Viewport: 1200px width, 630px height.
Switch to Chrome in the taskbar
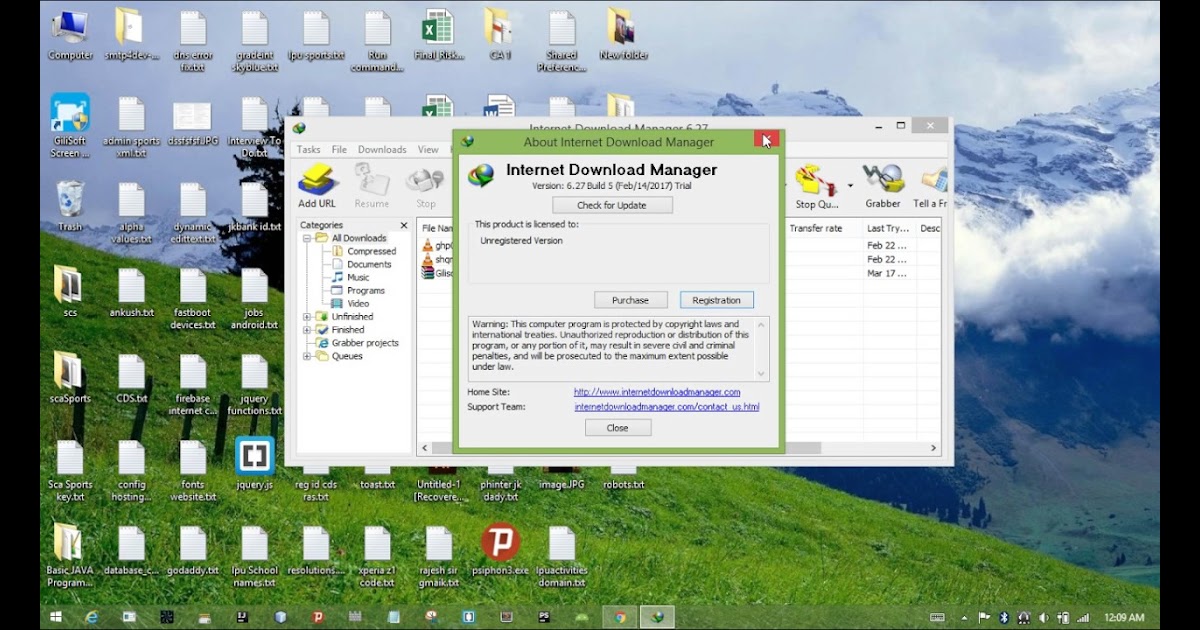coord(620,617)
